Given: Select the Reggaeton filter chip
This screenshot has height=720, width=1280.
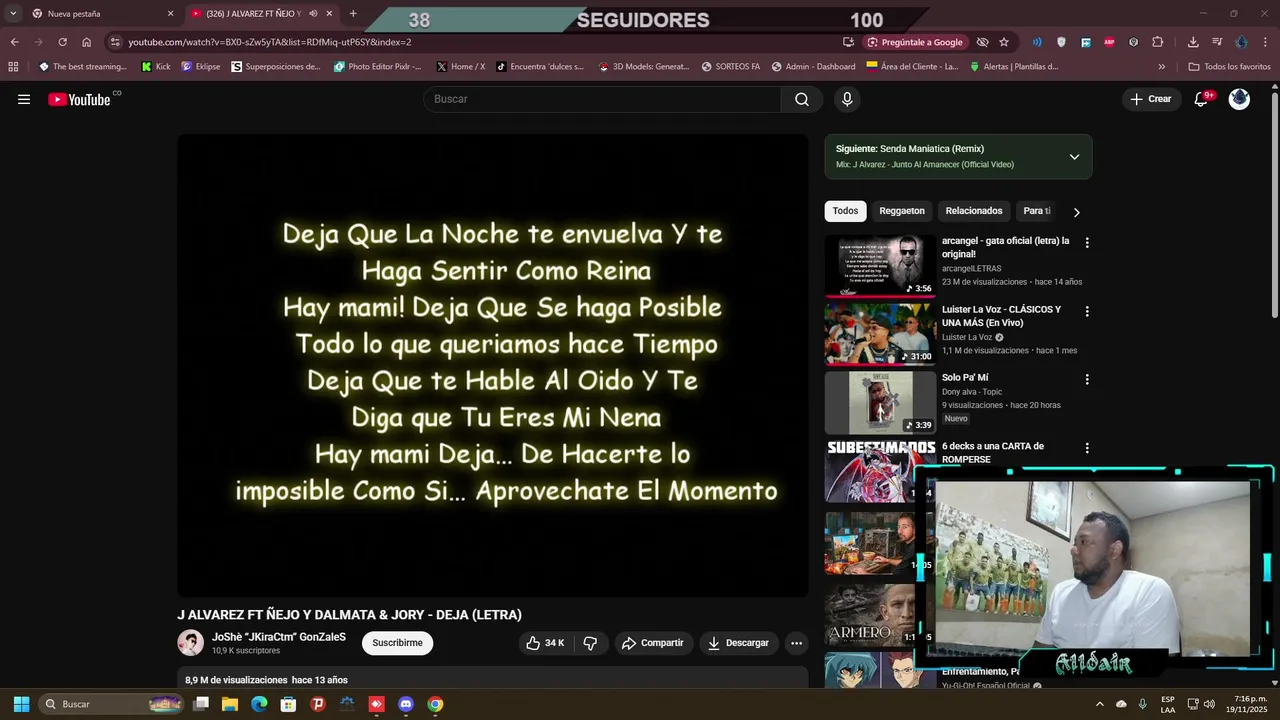Looking at the screenshot, I should (902, 211).
